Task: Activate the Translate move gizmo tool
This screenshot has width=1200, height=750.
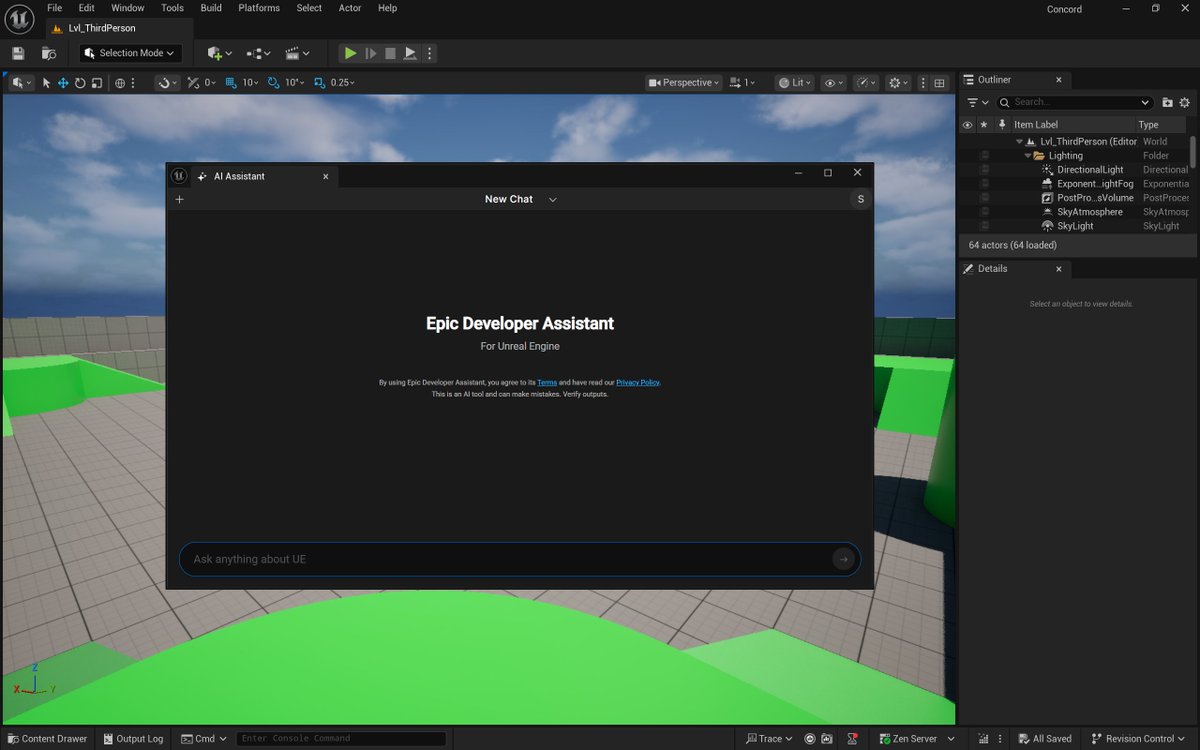Action: pyautogui.click(x=63, y=83)
